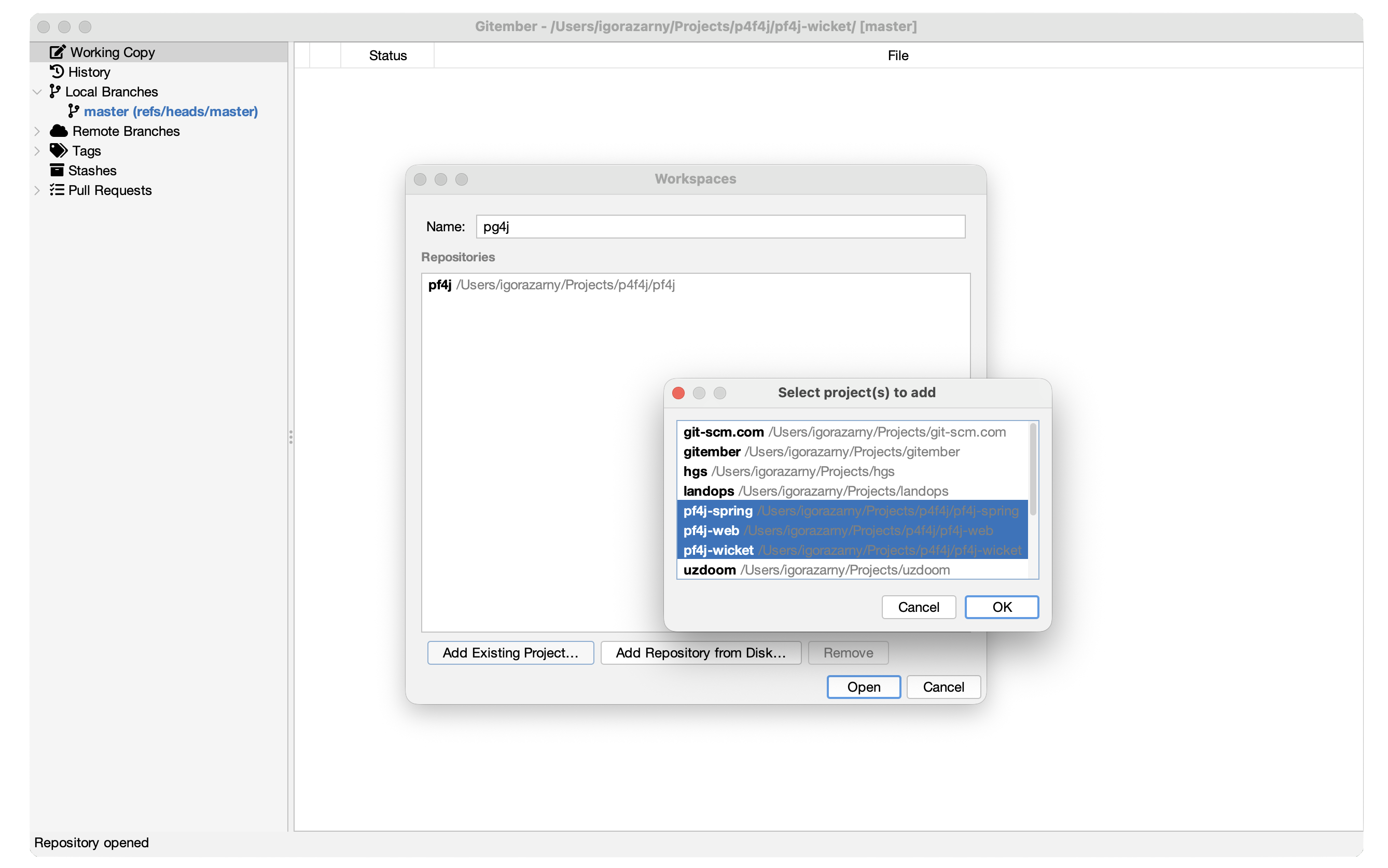Viewport: 1388px width, 868px height.
Task: Select pf4j-spring project in the list
Action: tap(852, 511)
